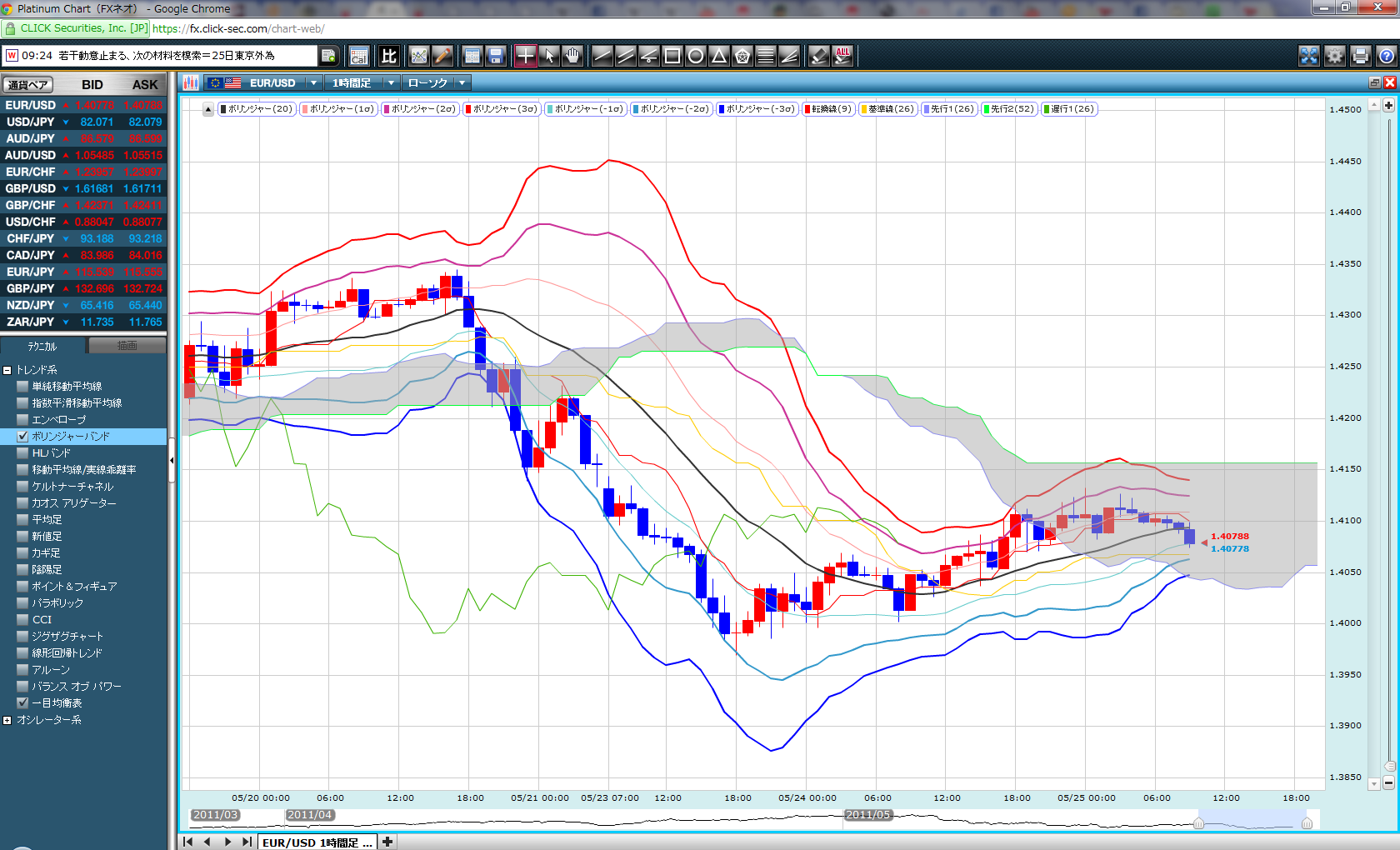Click the floppy disk save icon

point(496,56)
